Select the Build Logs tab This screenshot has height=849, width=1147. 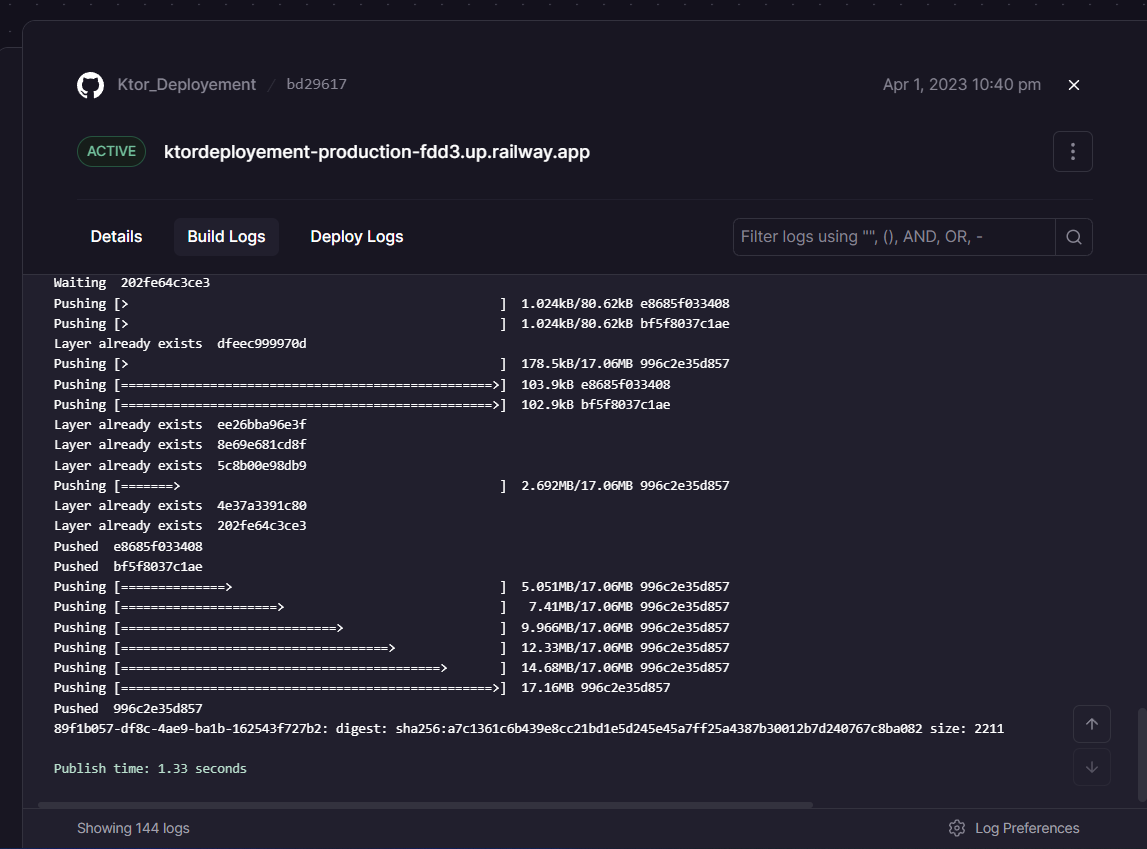[x=226, y=236]
